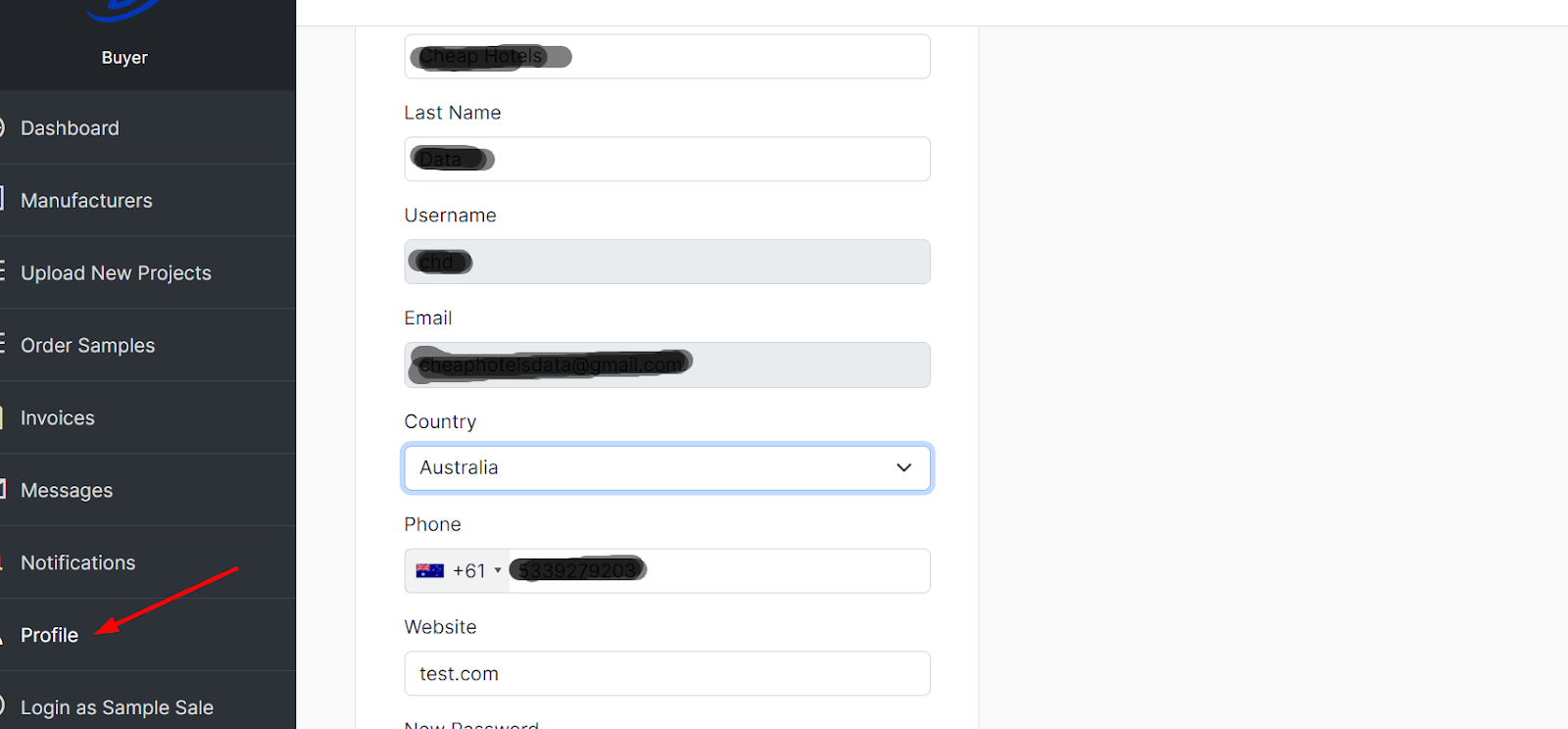Navigate to Invoices in sidebar

click(x=58, y=418)
